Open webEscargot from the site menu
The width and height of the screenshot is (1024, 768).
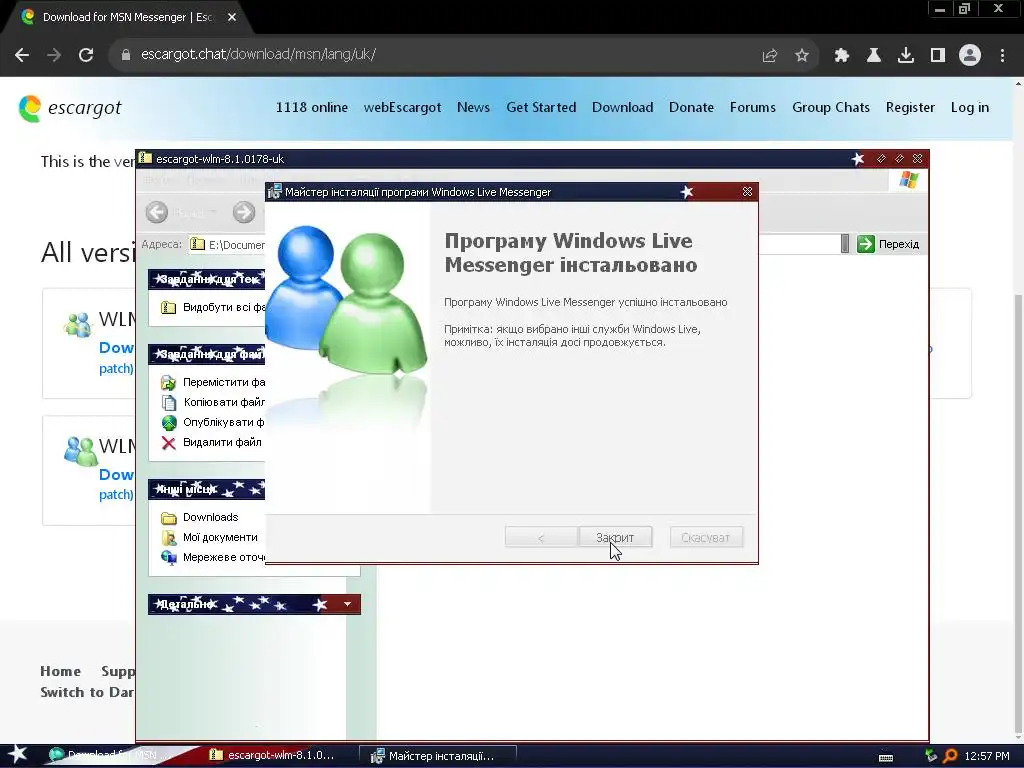402,107
